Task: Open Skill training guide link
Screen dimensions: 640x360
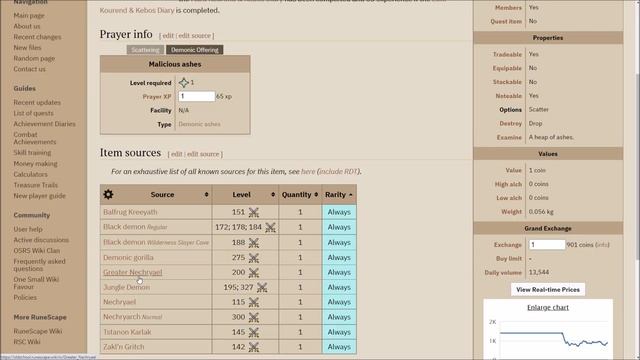Action: pos(32,153)
